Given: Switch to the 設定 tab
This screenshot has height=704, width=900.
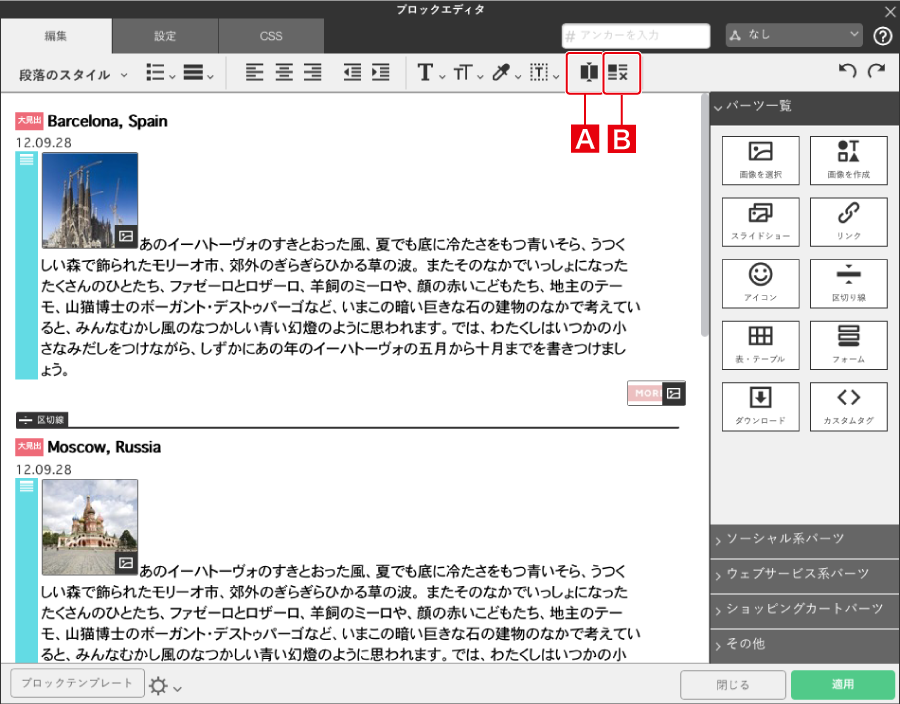Looking at the screenshot, I should tap(165, 36).
